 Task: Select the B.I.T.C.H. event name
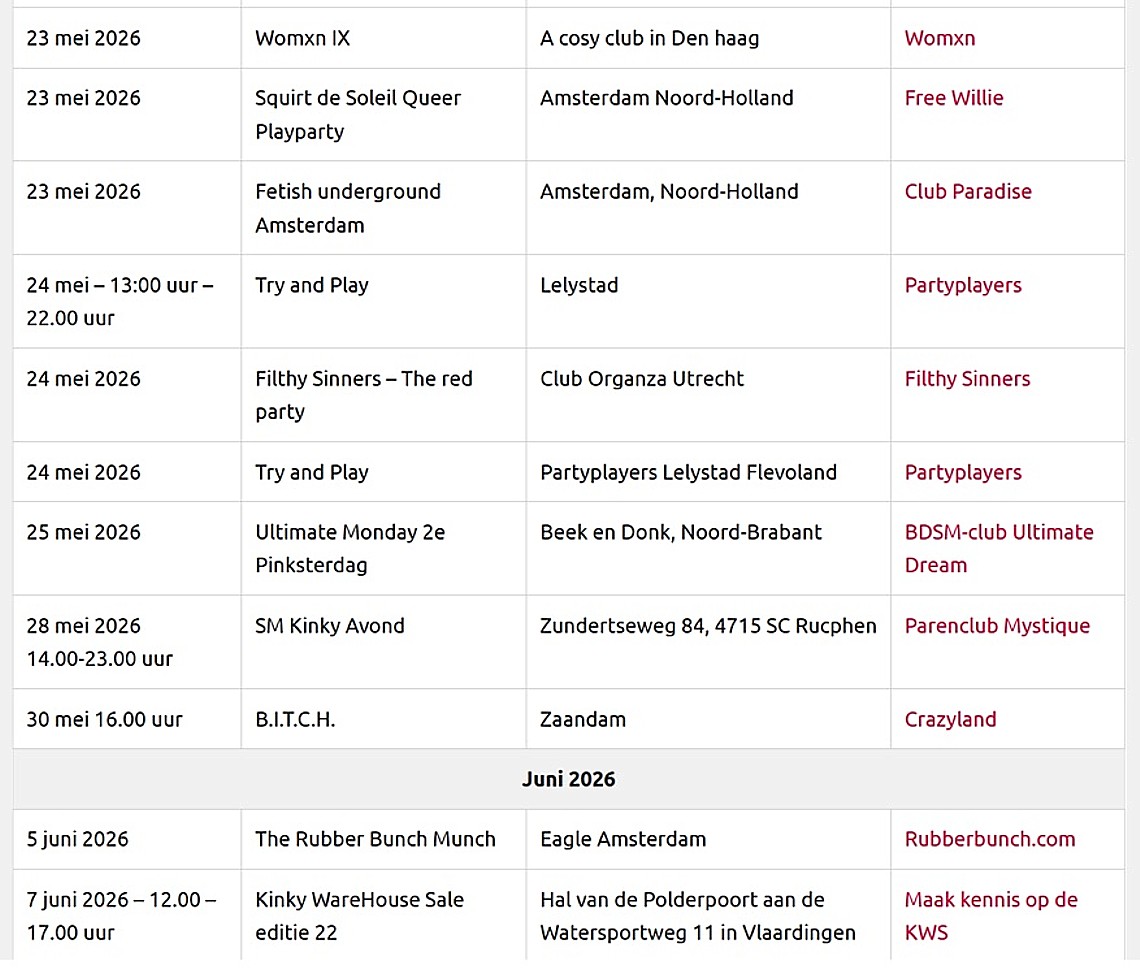click(295, 721)
